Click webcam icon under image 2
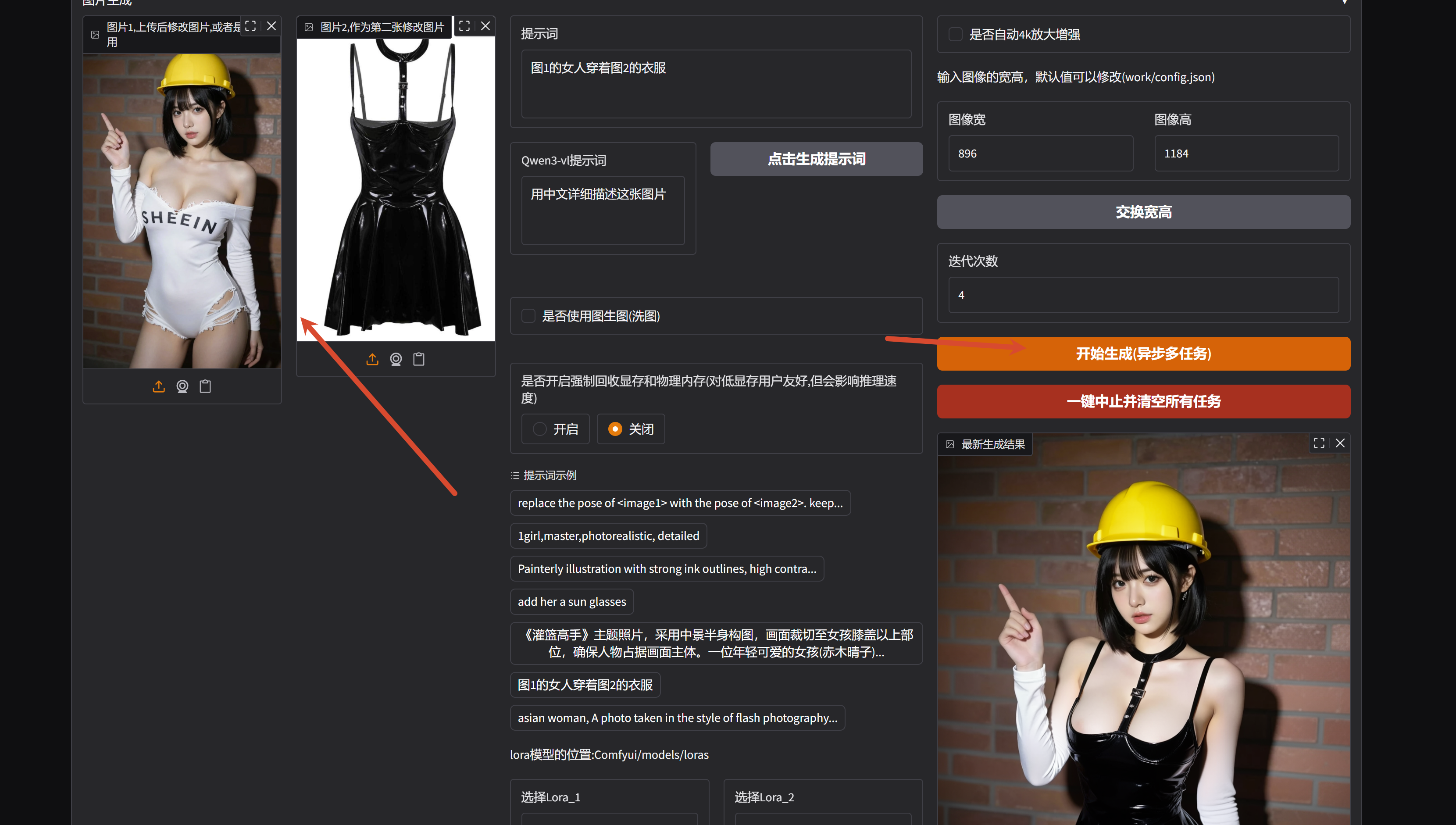Image resolution: width=1456 pixels, height=825 pixels. 396,359
